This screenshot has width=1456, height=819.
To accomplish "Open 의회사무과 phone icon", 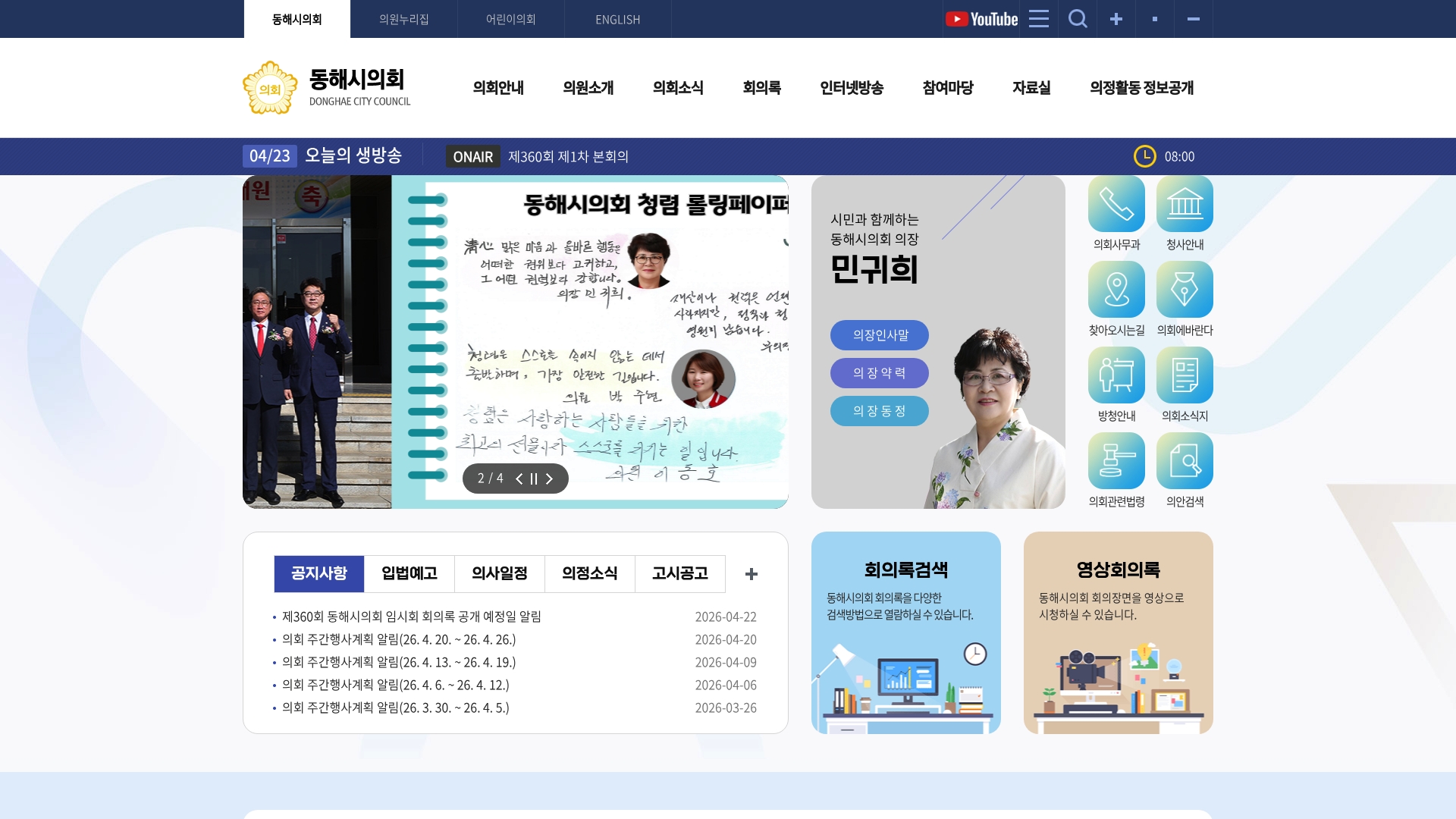I will point(1116,204).
